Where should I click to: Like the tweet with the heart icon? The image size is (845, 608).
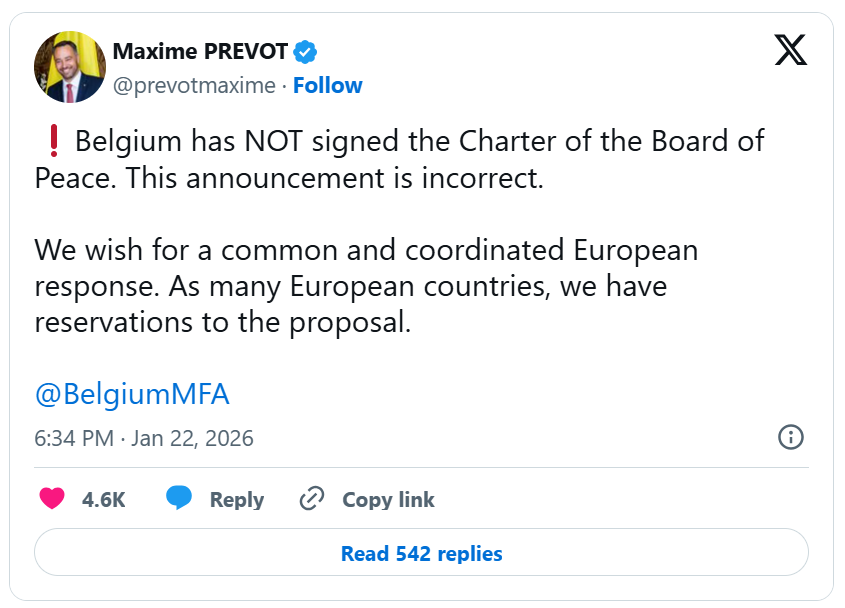pos(52,499)
